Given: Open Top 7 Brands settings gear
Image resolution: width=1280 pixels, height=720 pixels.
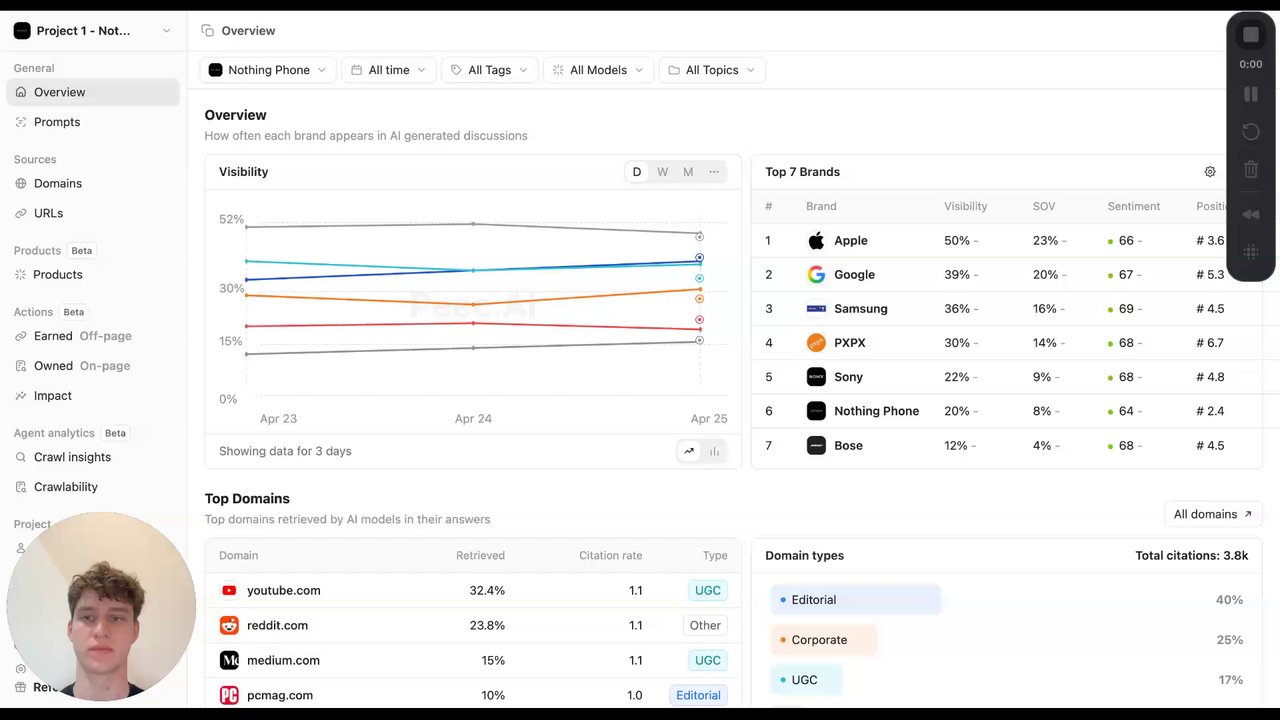Looking at the screenshot, I should pyautogui.click(x=1210, y=172).
